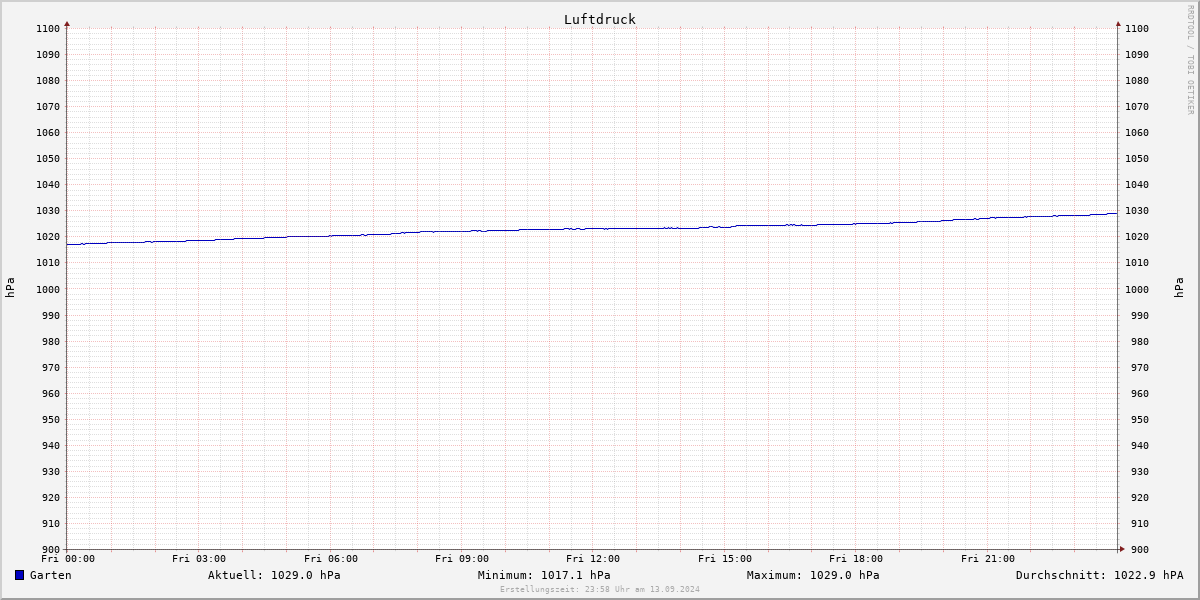Click the Fri 21:00 time axis label
This screenshot has height=600, width=1200.
(x=988, y=559)
